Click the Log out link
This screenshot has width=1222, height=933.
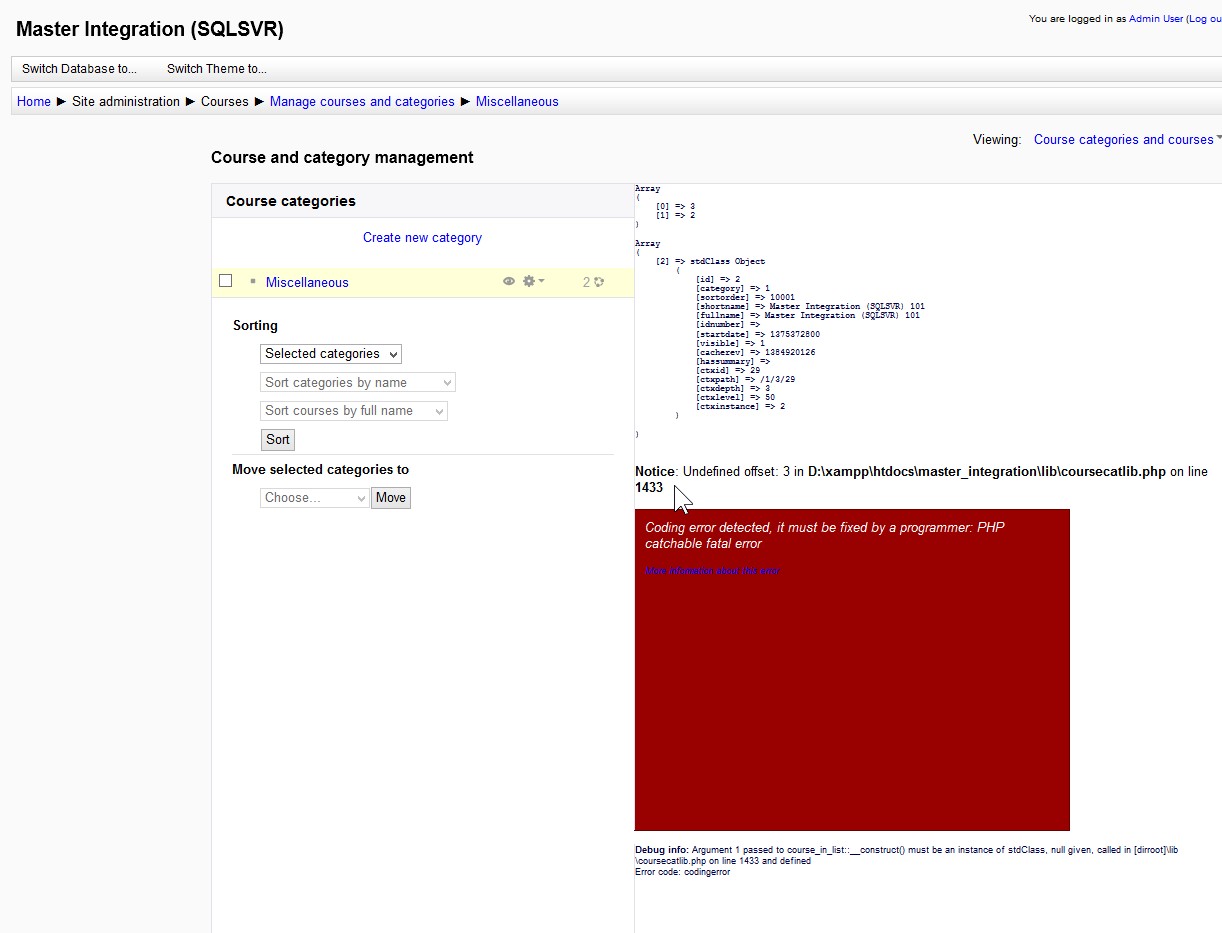pyautogui.click(x=1205, y=19)
